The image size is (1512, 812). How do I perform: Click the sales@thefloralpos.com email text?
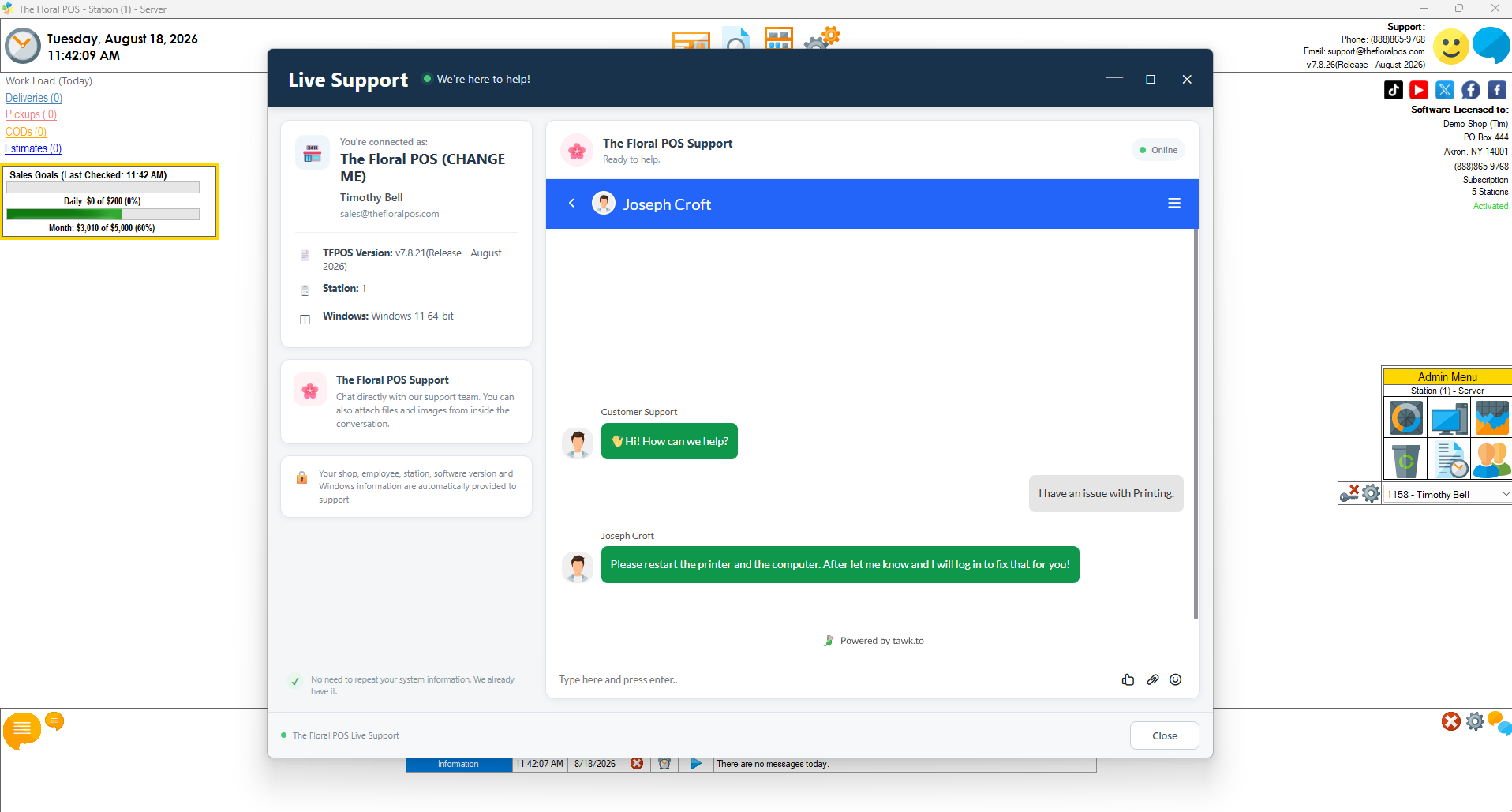[390, 214]
